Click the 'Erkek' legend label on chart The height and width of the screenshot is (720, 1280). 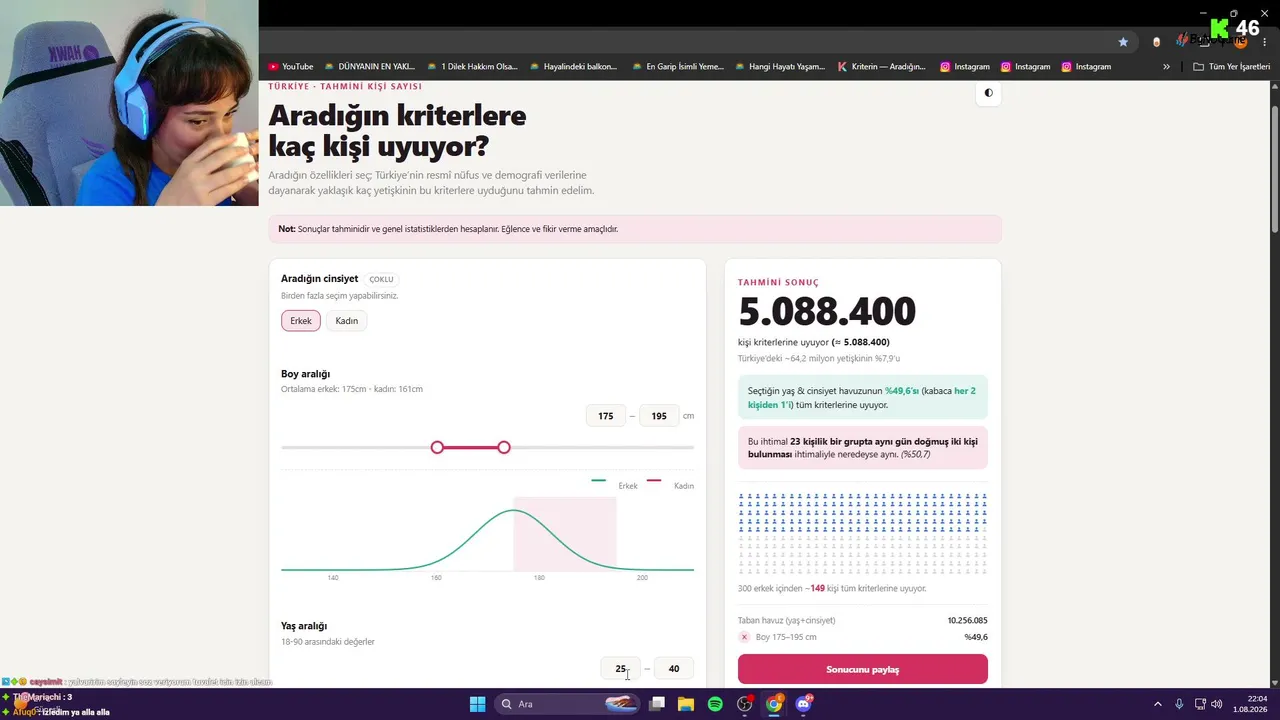(628, 486)
